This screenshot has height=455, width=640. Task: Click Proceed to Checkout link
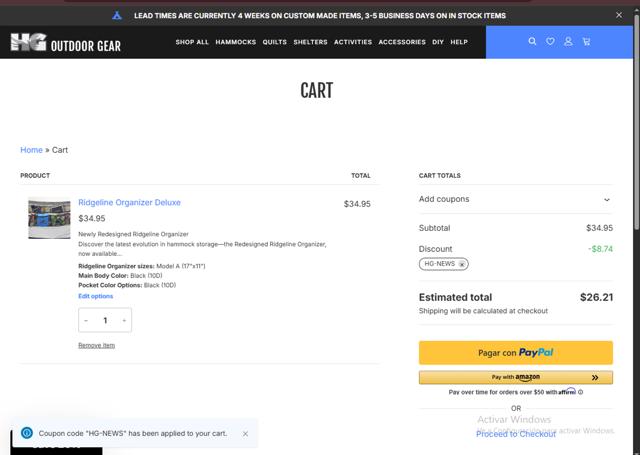tap(516, 434)
